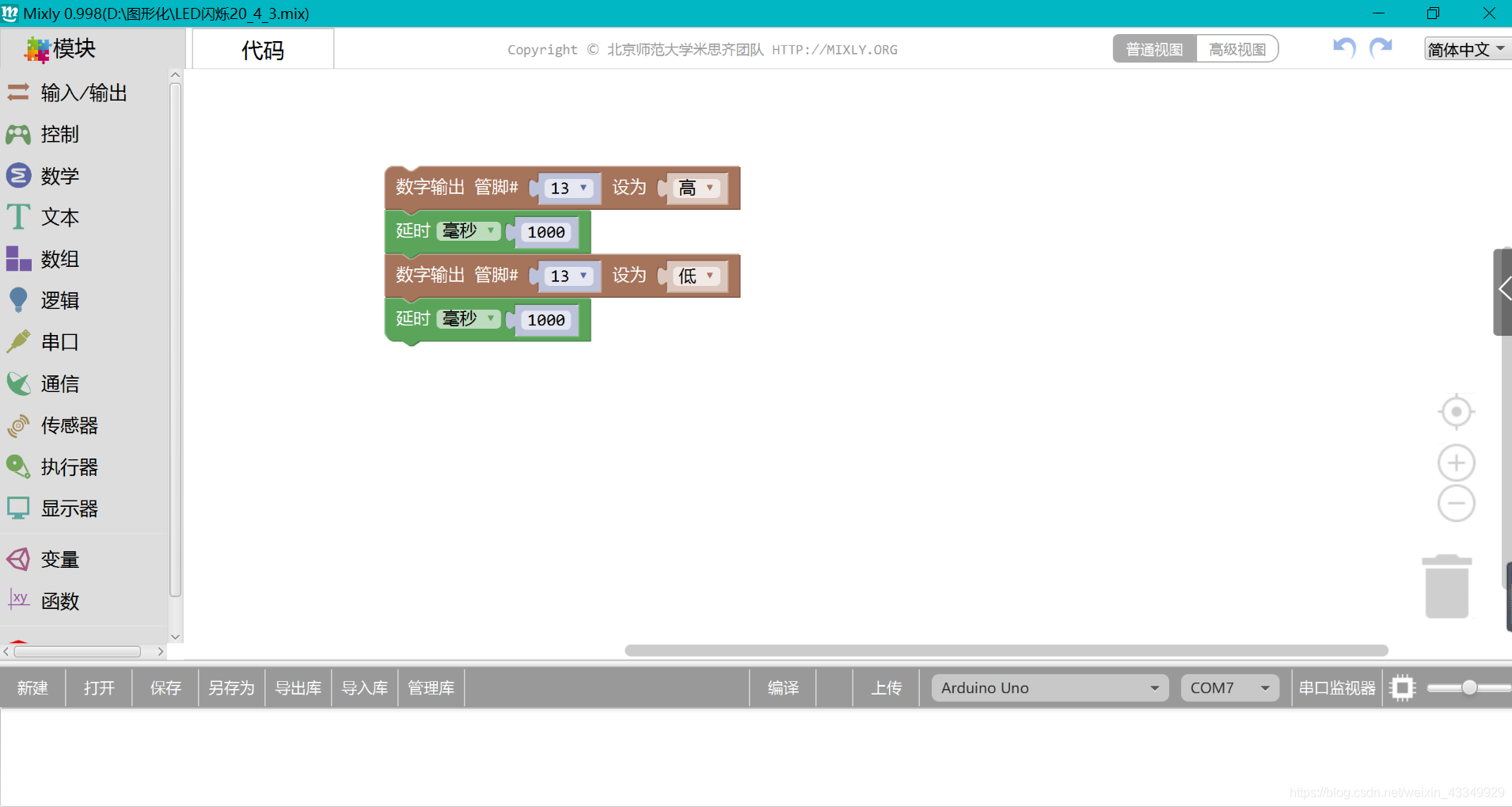Click the 保存 button

click(165, 687)
